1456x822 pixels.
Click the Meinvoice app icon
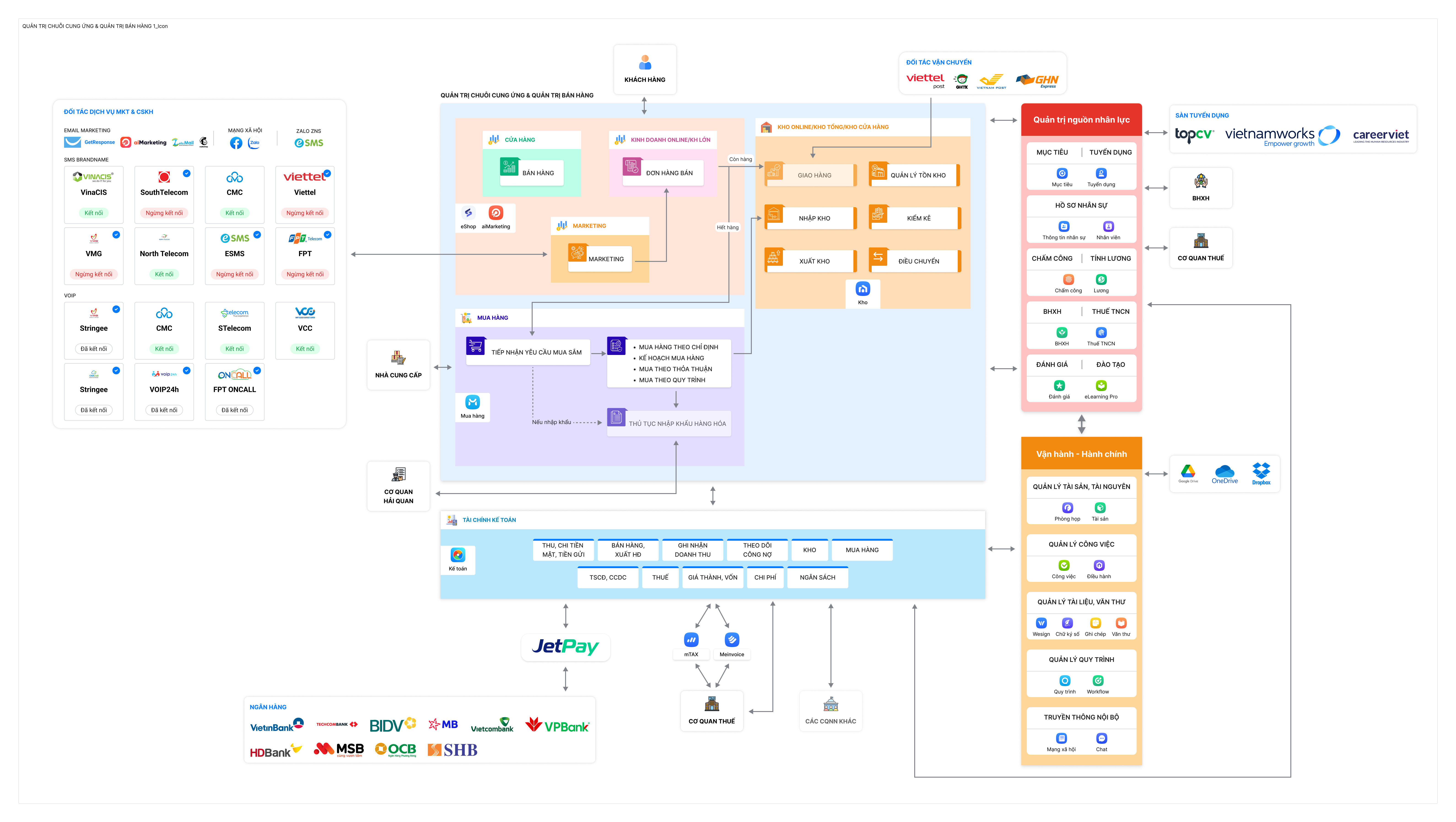731,640
